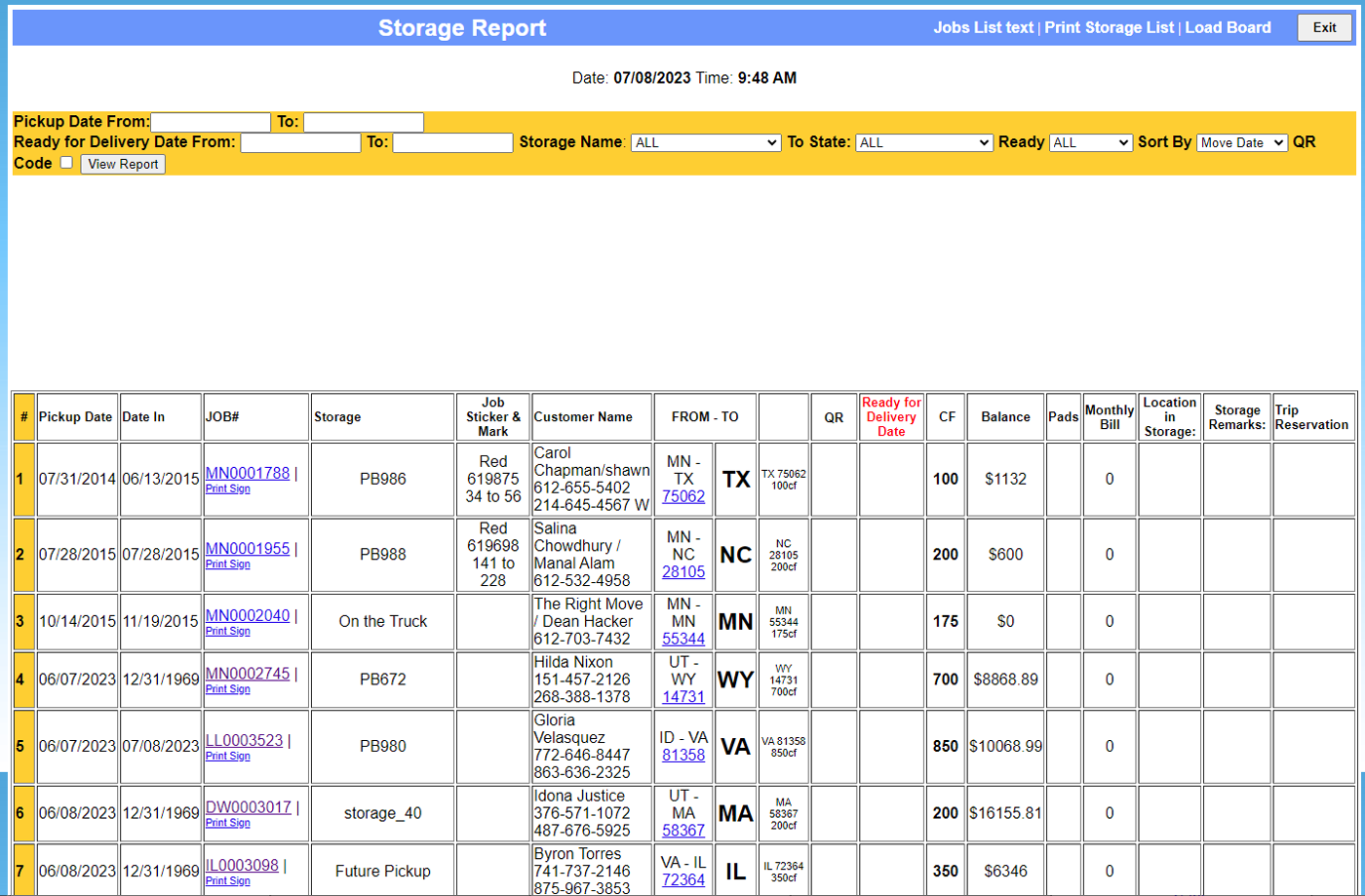Click the Exit button
The height and width of the screenshot is (896, 1365).
(x=1324, y=27)
